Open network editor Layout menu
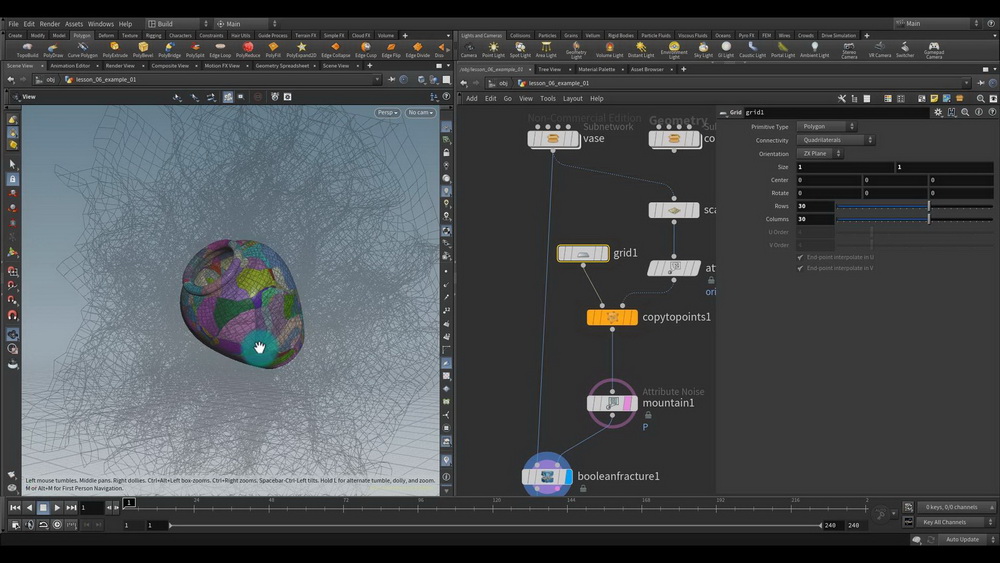 (572, 98)
